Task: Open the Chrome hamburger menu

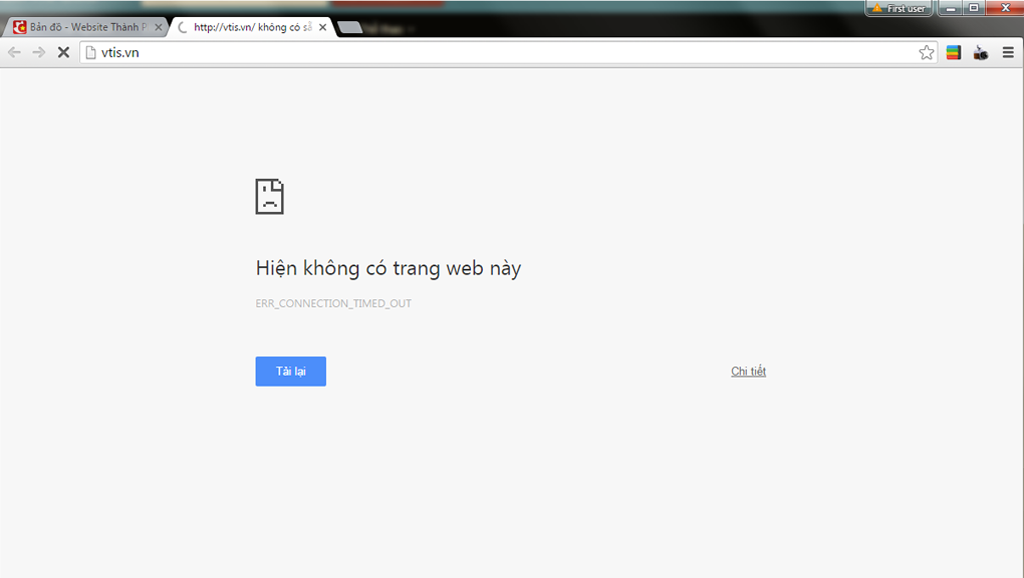Action: pos(1008,52)
